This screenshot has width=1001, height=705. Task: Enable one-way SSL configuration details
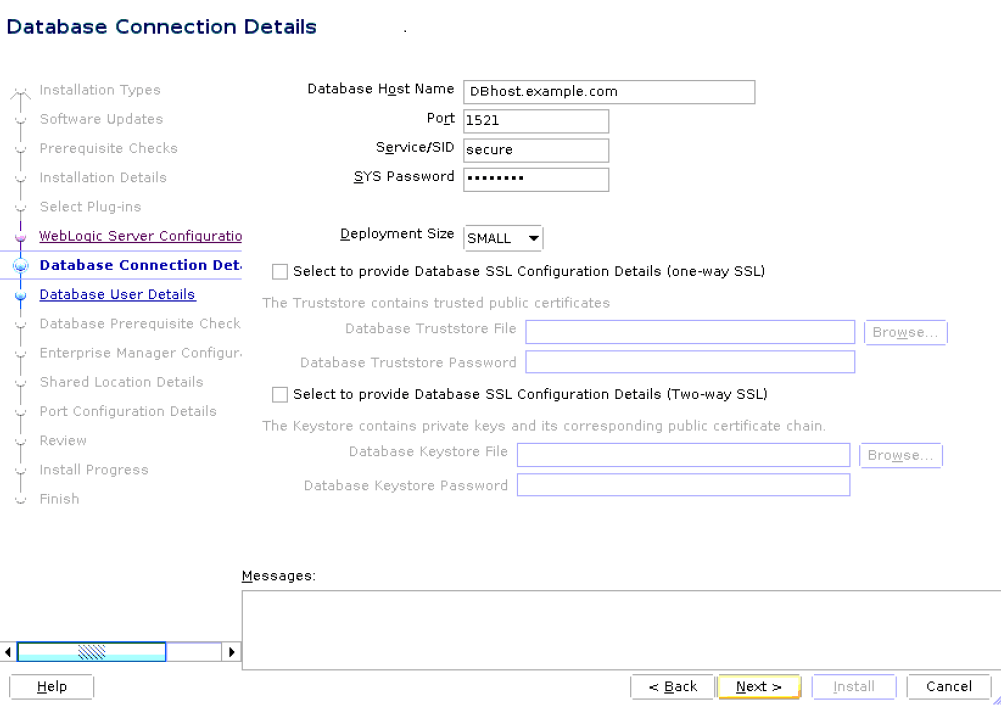(x=279, y=271)
